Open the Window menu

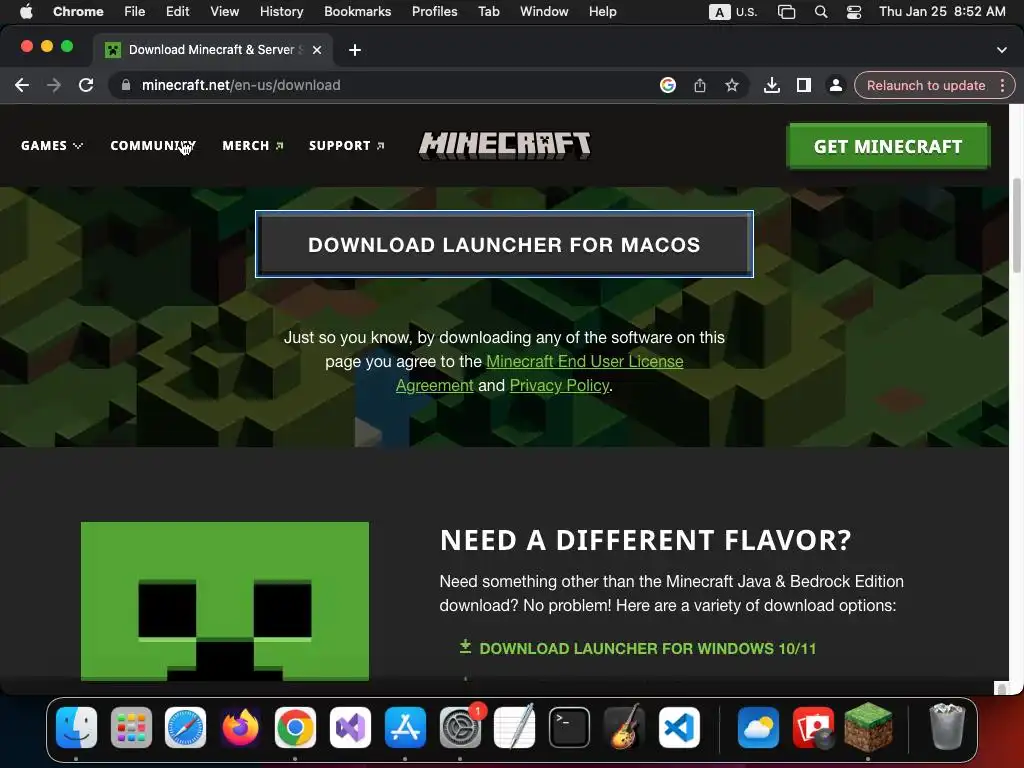(x=543, y=12)
